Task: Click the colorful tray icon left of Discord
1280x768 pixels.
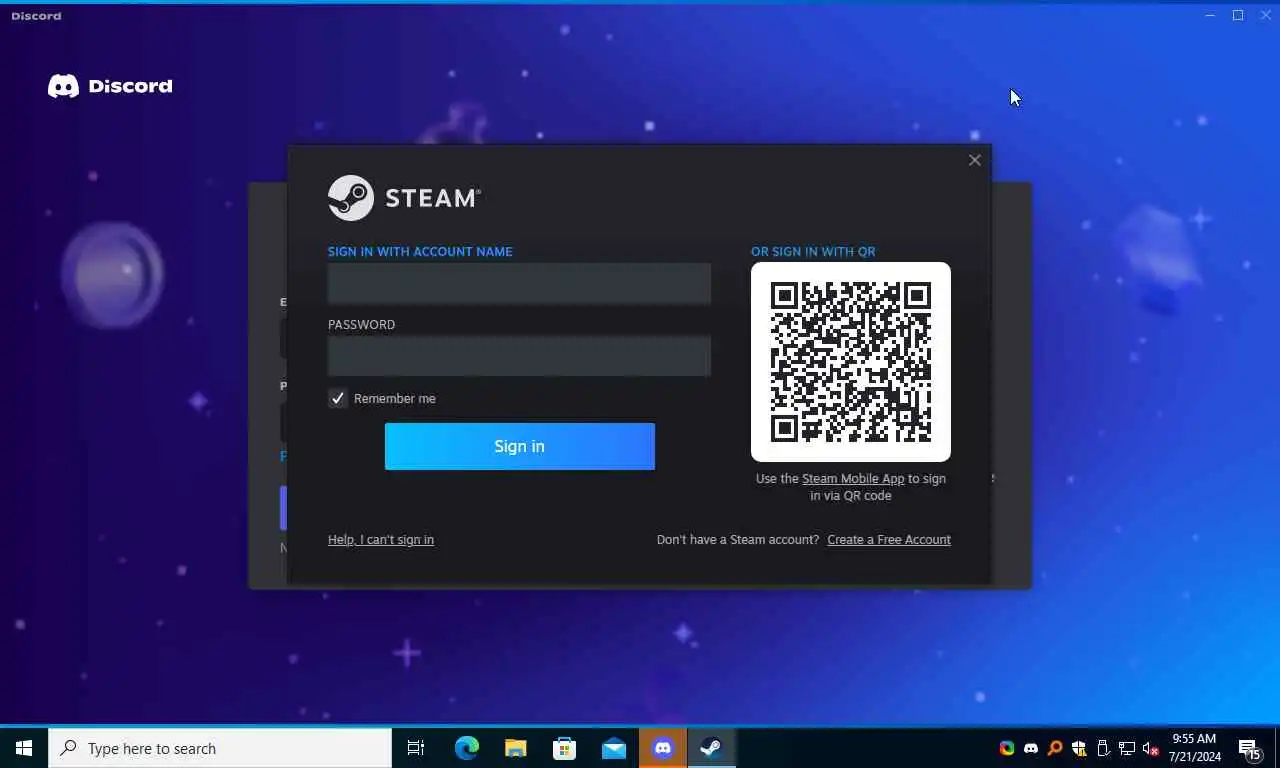Action: point(1007,748)
